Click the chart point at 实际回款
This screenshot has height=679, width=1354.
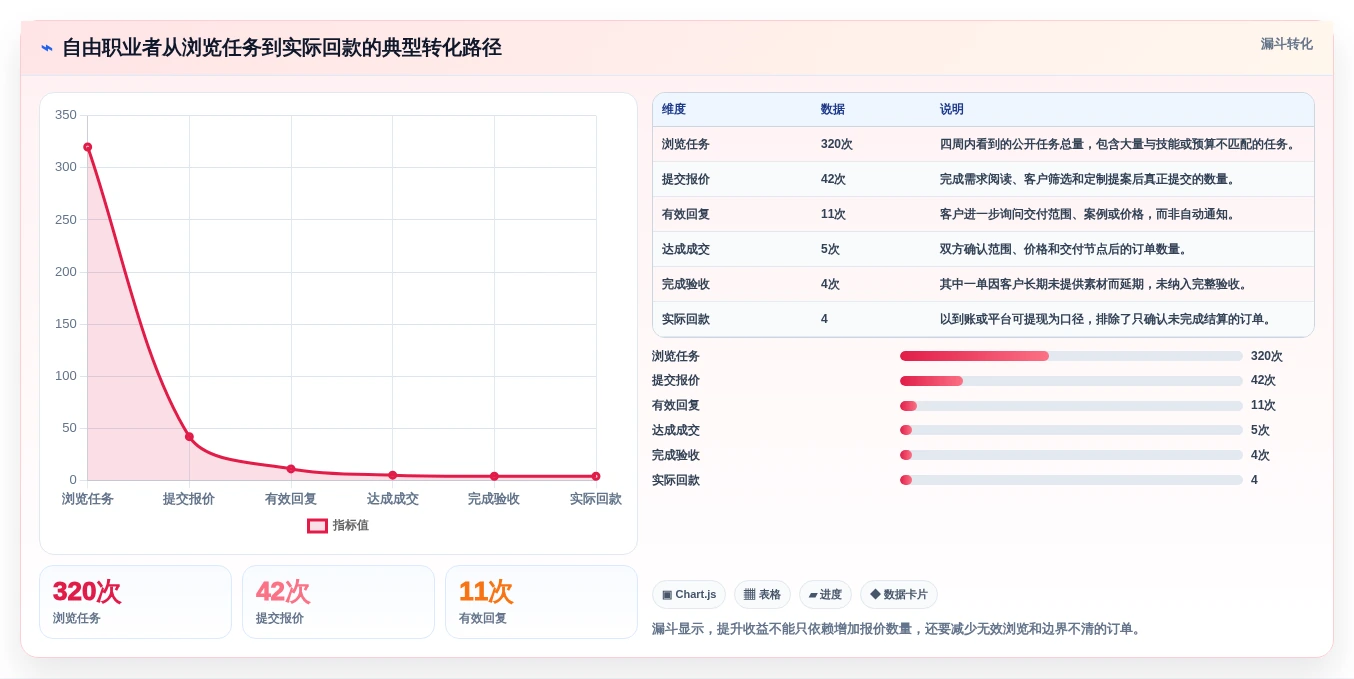tap(596, 476)
